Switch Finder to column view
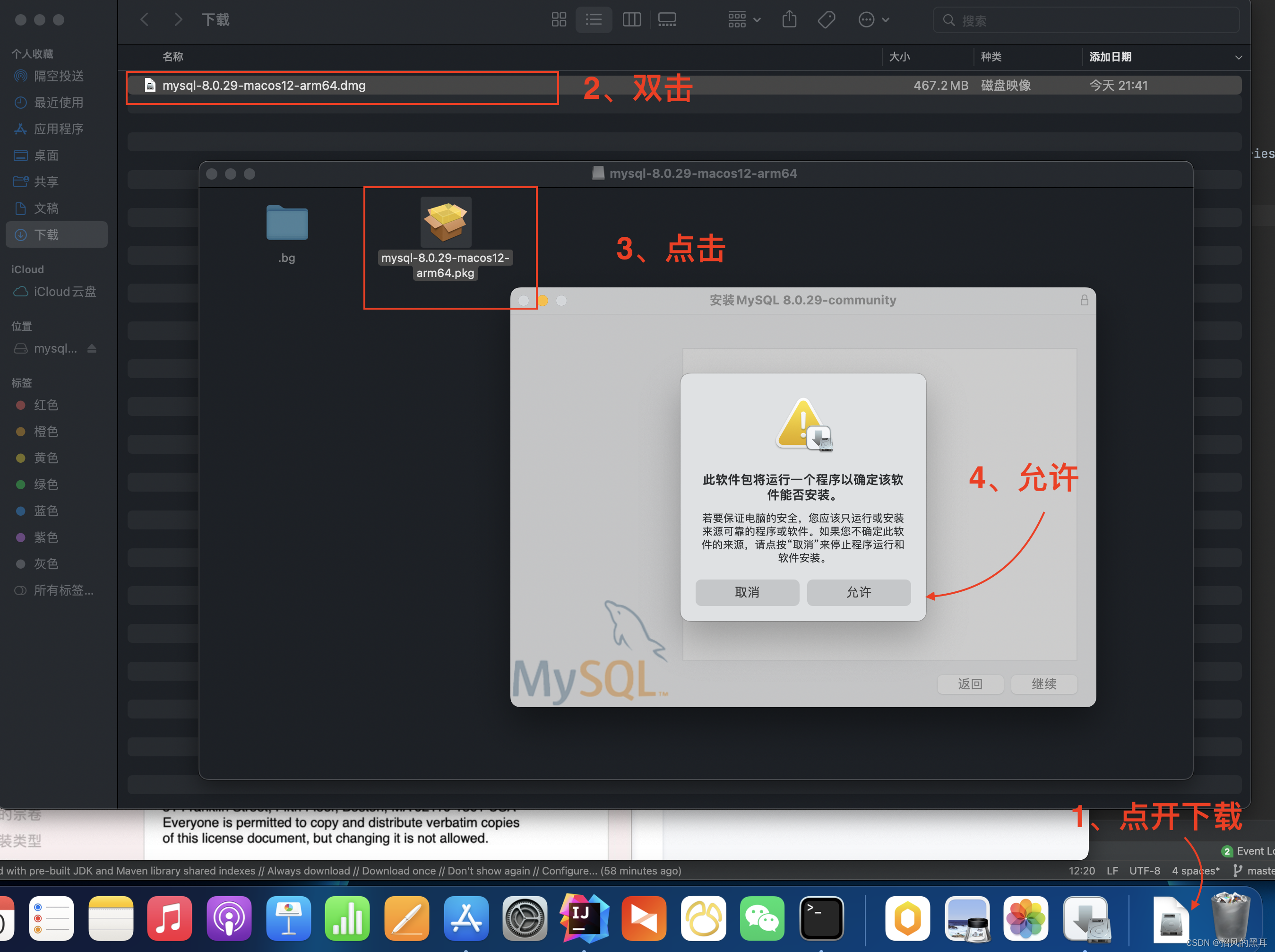Screen dimensions: 1275x952 pos(631,20)
